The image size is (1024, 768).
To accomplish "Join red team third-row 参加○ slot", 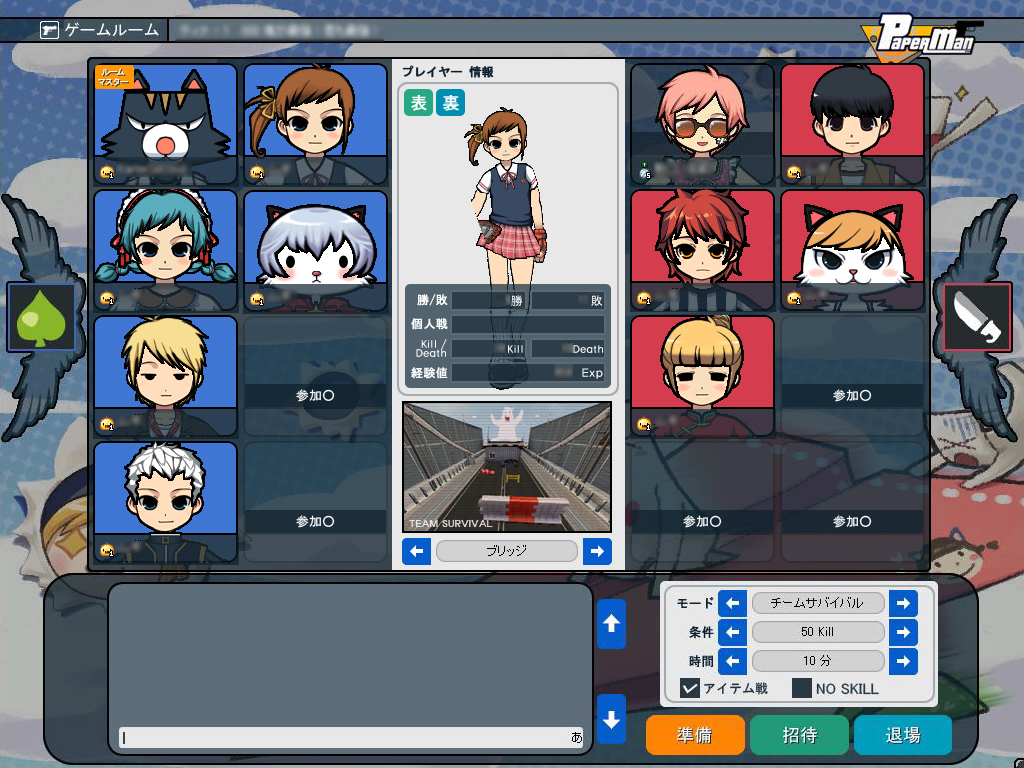I will coord(852,376).
